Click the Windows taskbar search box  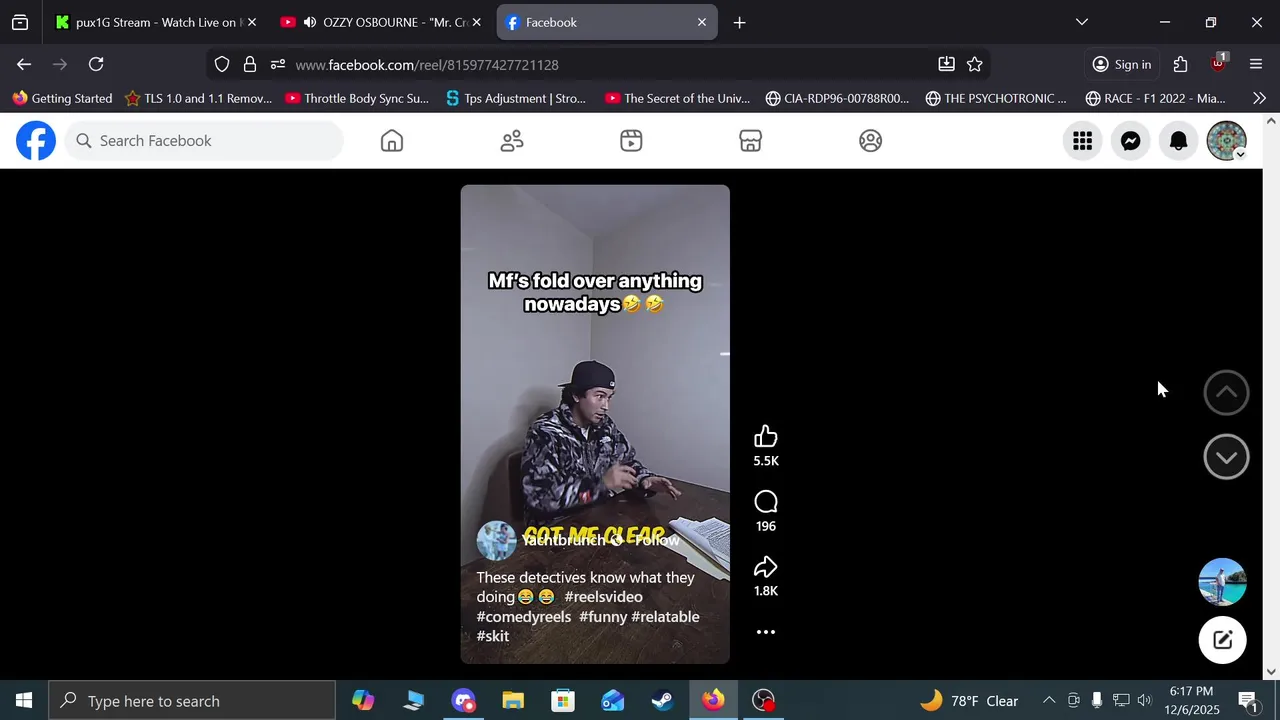pyautogui.click(x=192, y=701)
